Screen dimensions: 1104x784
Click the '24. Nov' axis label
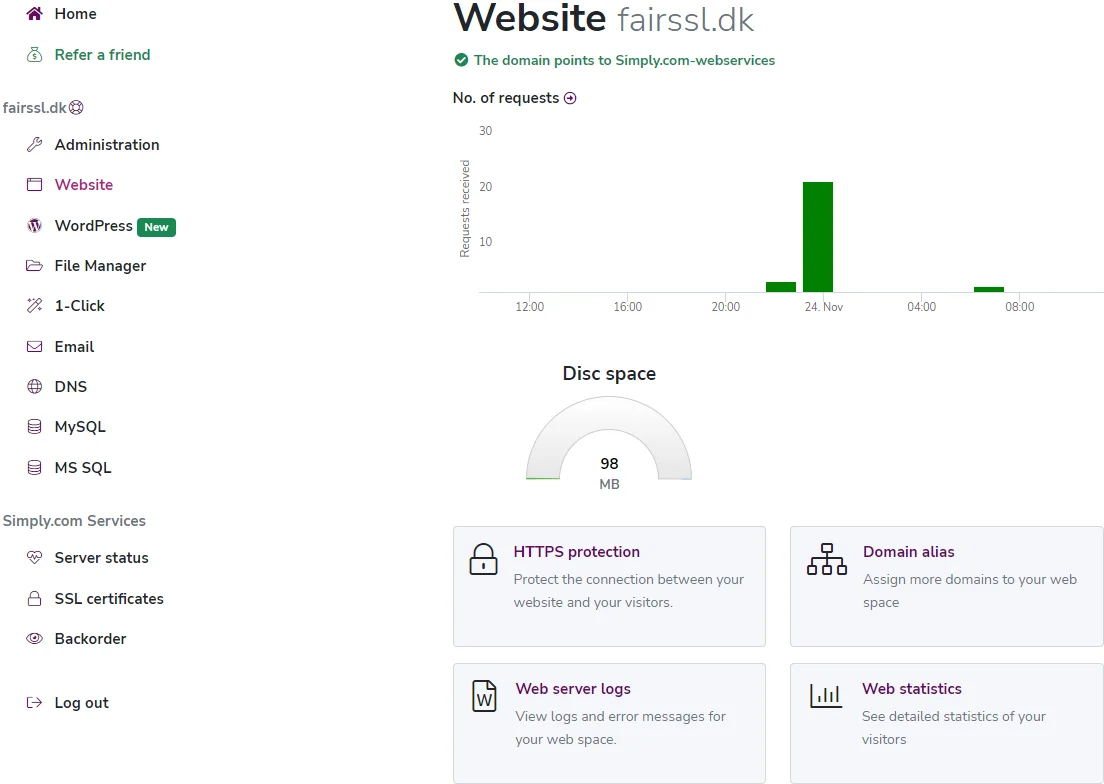click(823, 307)
